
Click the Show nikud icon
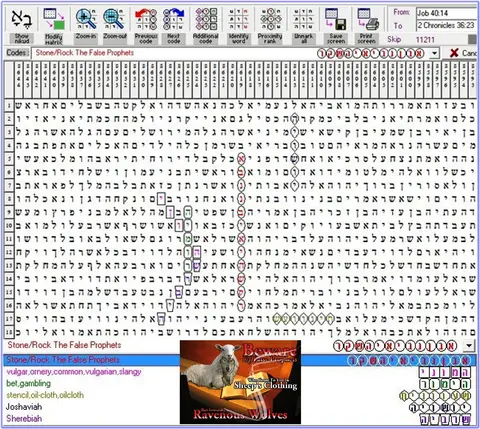click(x=22, y=19)
